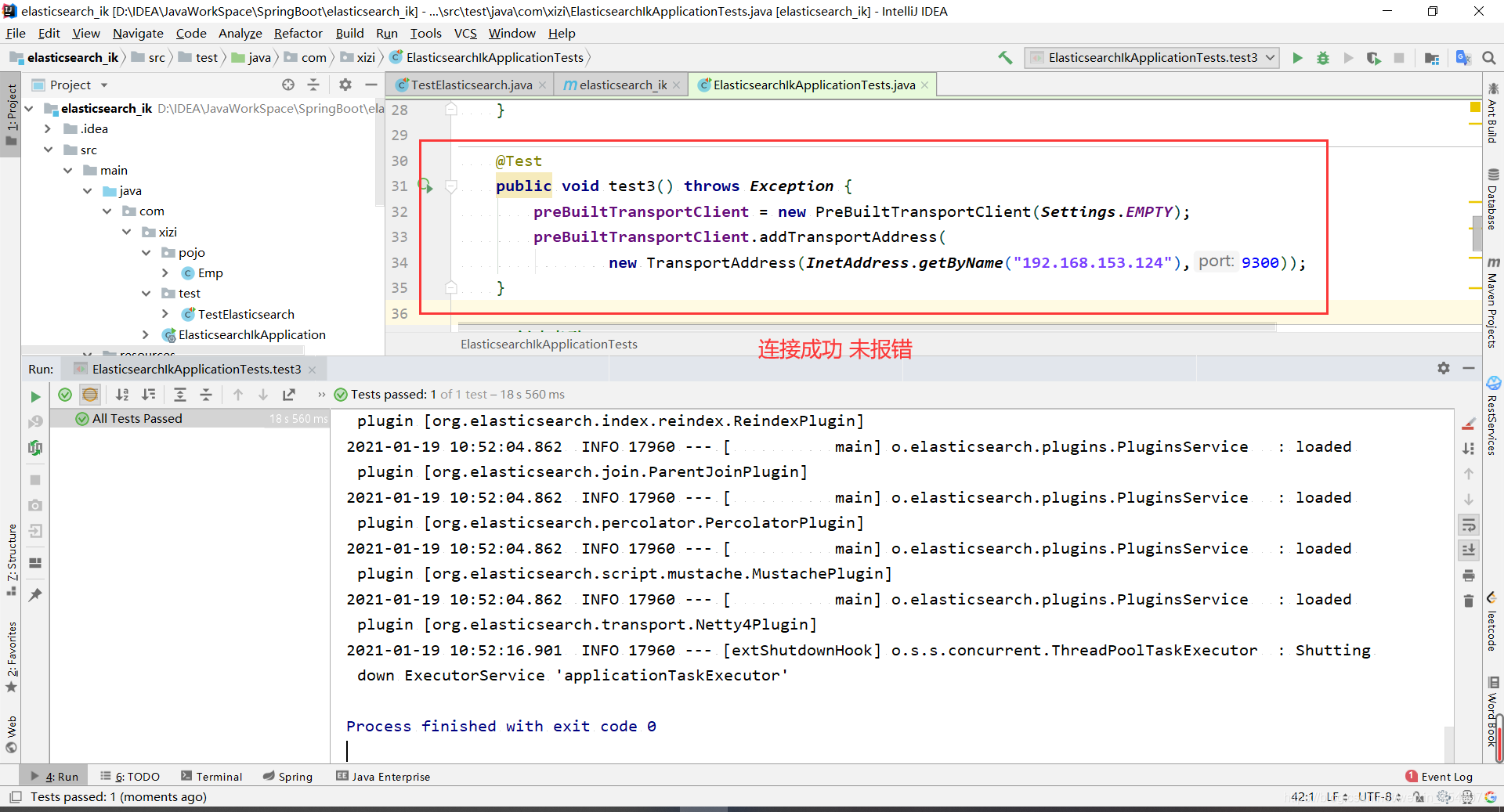
Task: Open Database side panel
Action: pos(1493,199)
